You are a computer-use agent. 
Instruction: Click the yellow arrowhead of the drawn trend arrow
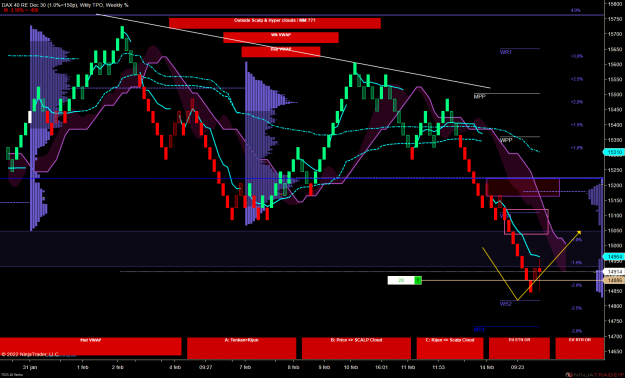point(579,232)
